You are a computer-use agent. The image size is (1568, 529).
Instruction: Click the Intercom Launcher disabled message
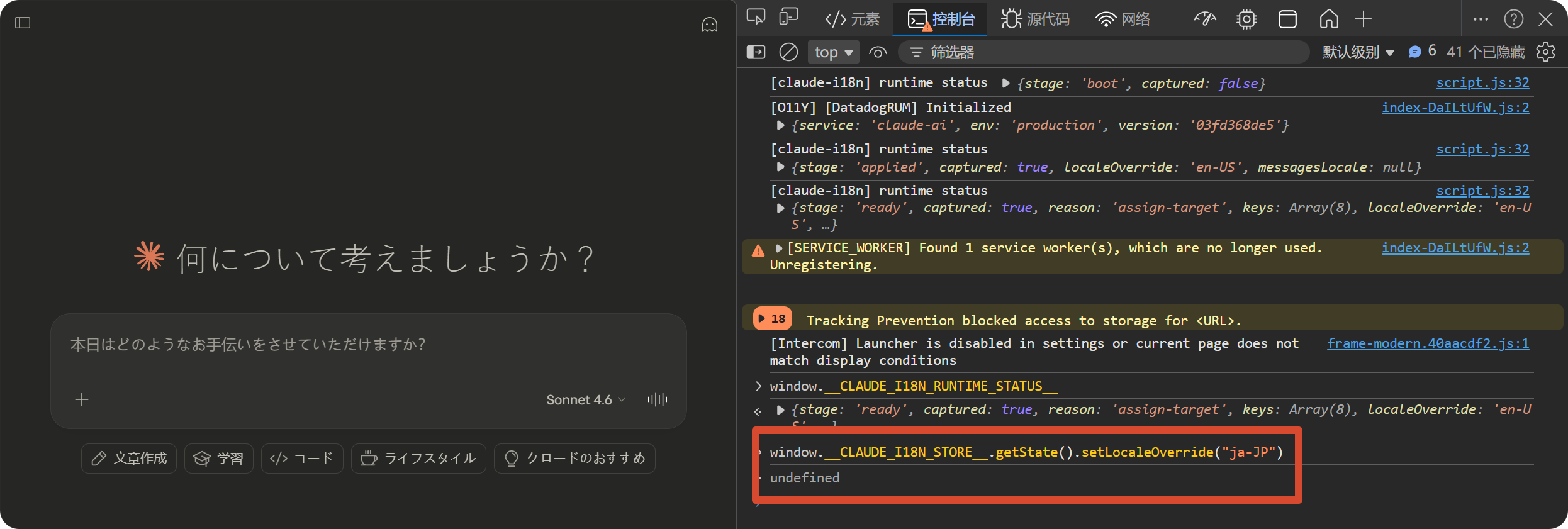[x=1034, y=352]
